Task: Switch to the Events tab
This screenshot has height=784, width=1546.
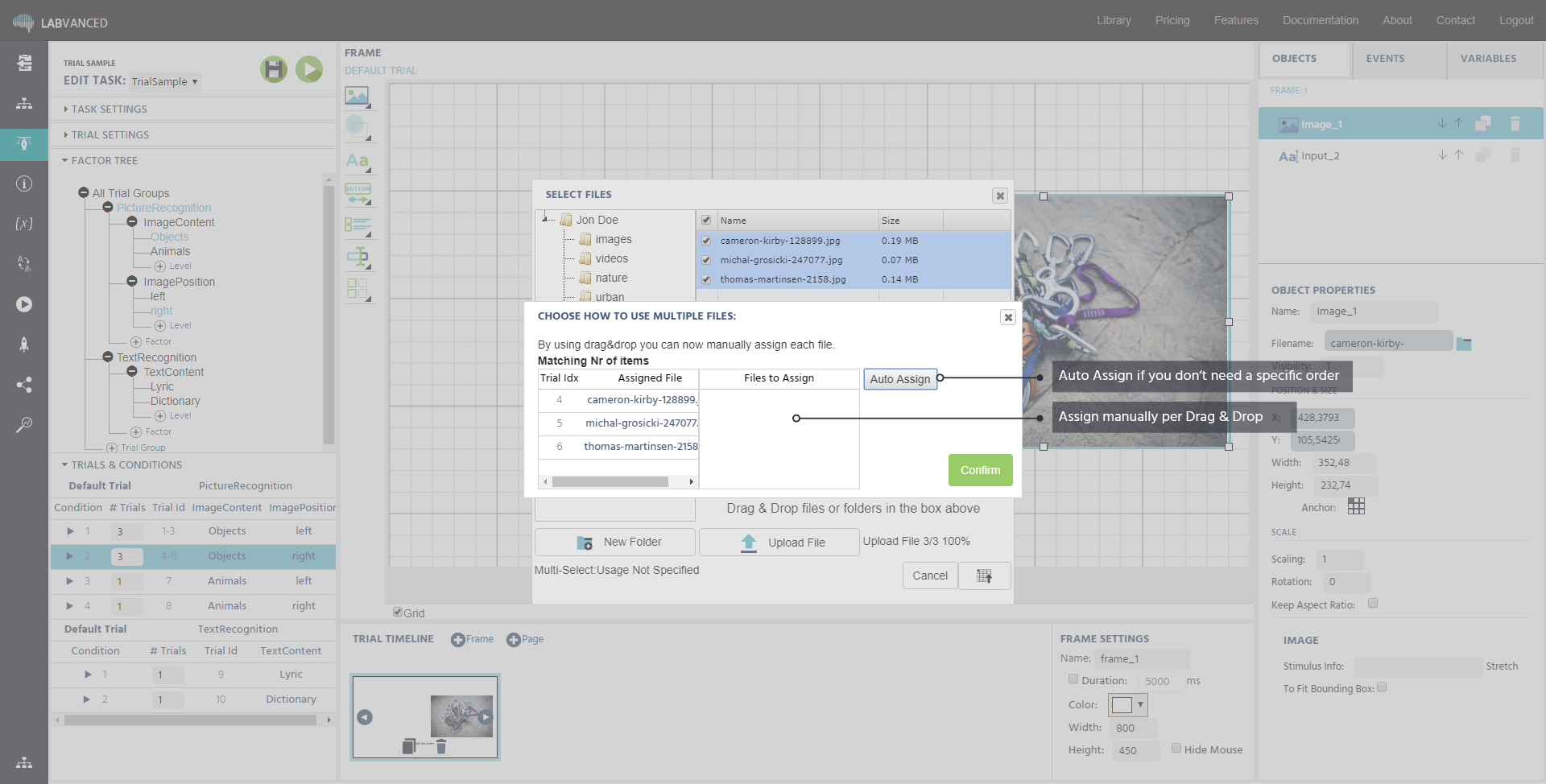Action: coord(1385,60)
